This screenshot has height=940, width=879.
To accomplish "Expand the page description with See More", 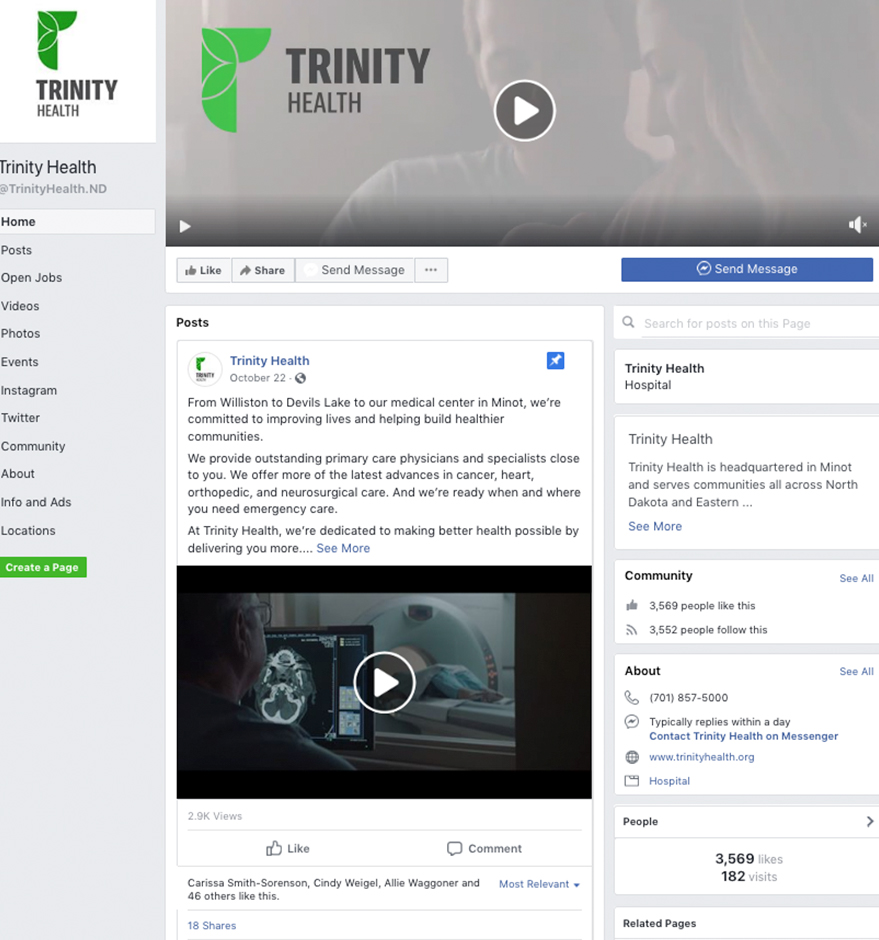I will point(655,526).
